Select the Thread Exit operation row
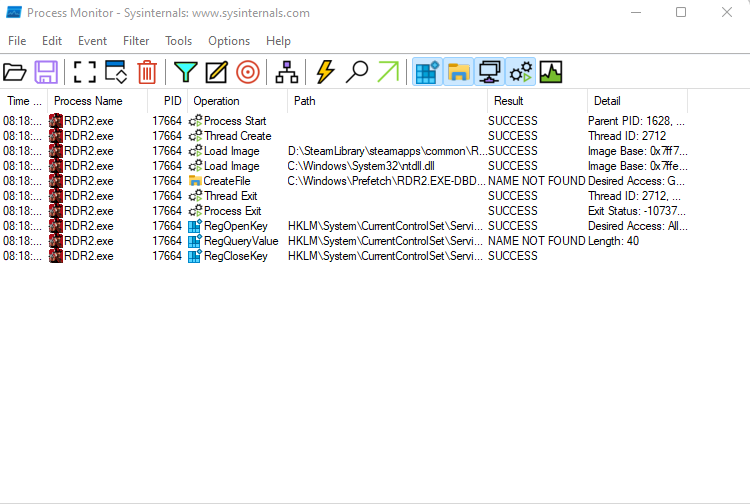This screenshot has width=750, height=504. (344, 196)
